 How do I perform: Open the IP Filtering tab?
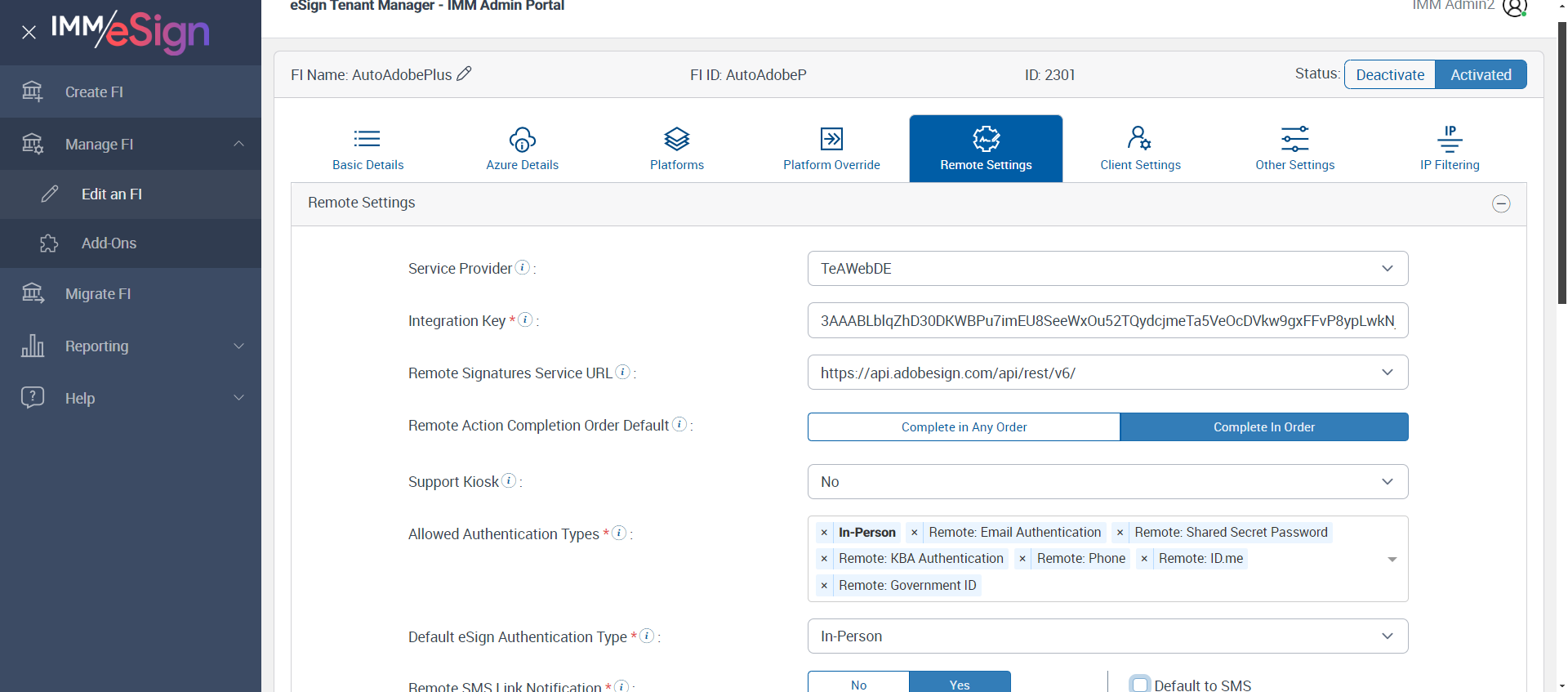(x=1450, y=149)
